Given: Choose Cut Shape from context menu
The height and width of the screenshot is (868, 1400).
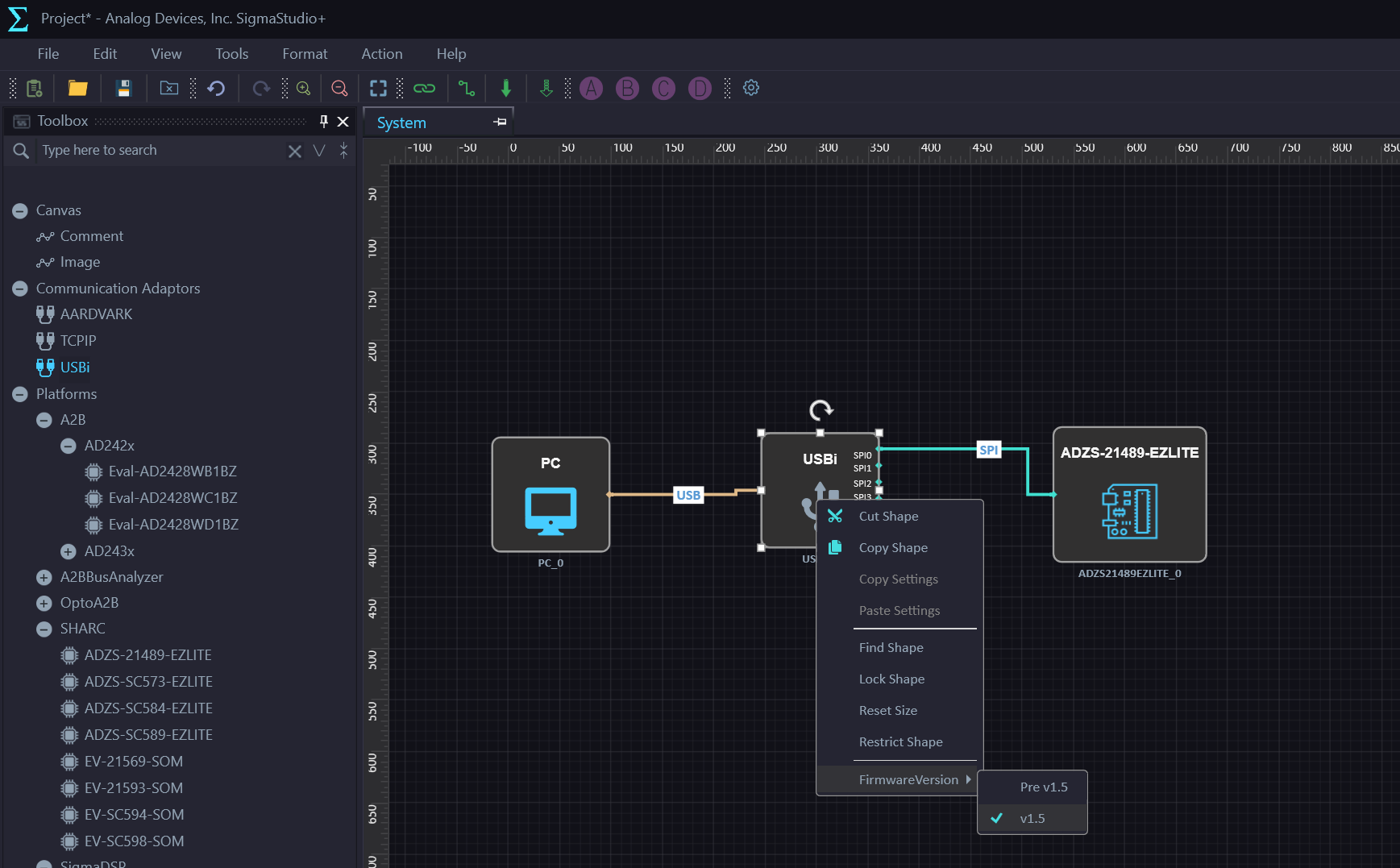Looking at the screenshot, I should pos(899,516).
